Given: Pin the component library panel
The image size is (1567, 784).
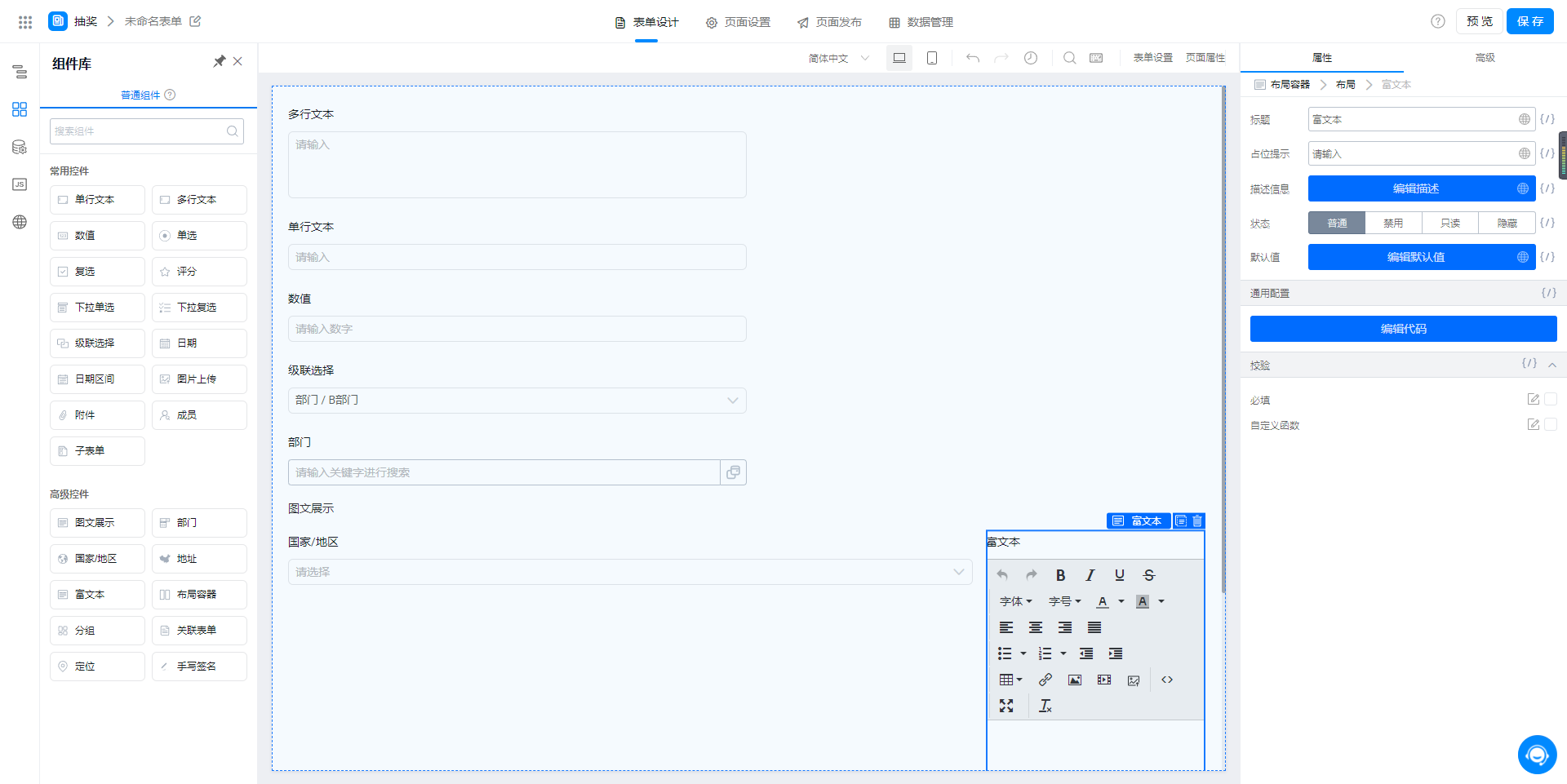Looking at the screenshot, I should point(220,61).
